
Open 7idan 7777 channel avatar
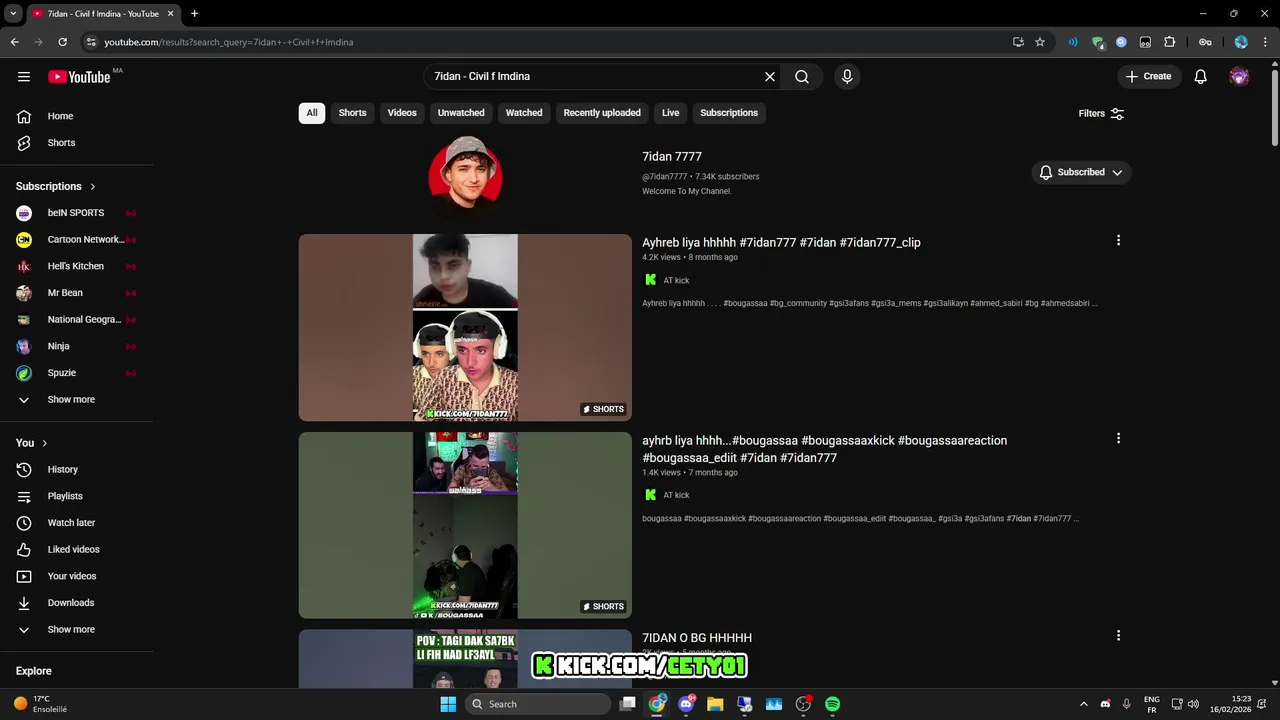pyautogui.click(x=465, y=172)
